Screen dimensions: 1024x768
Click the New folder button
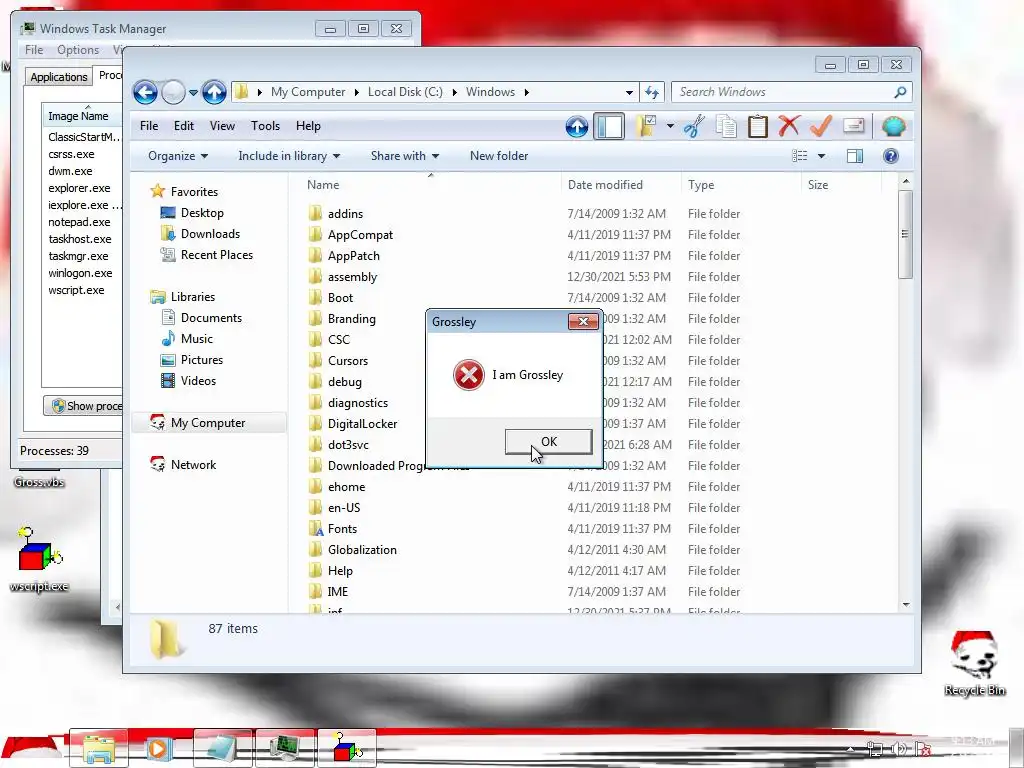(499, 156)
